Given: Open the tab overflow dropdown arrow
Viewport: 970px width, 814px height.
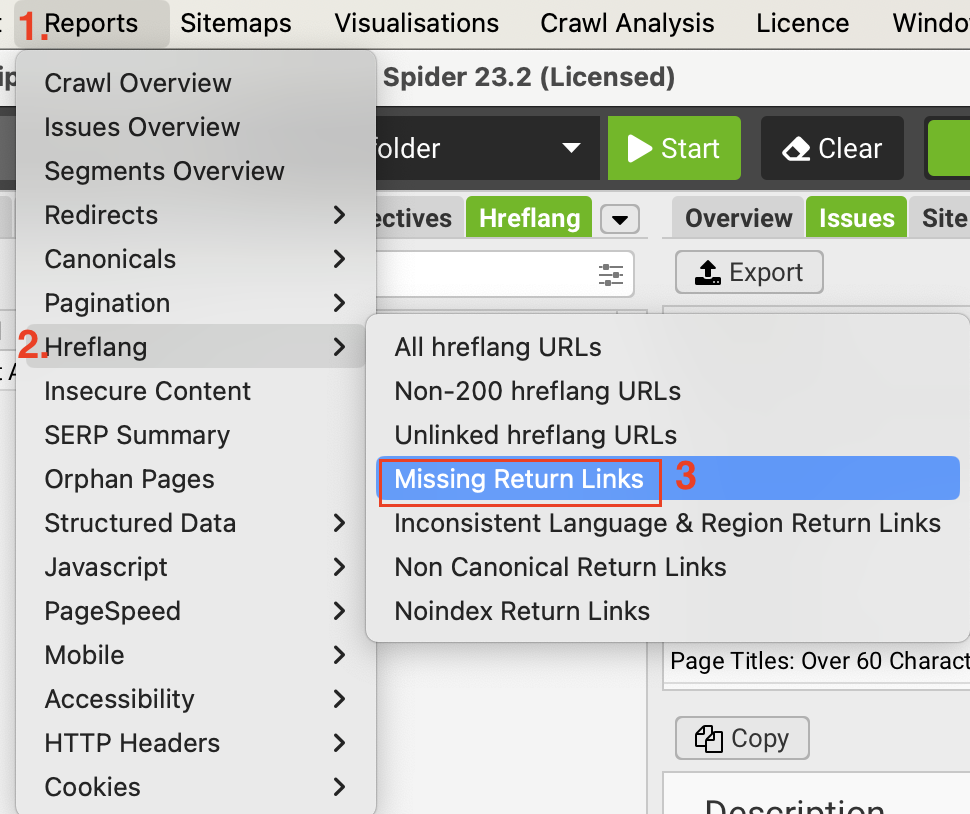Looking at the screenshot, I should (619, 219).
